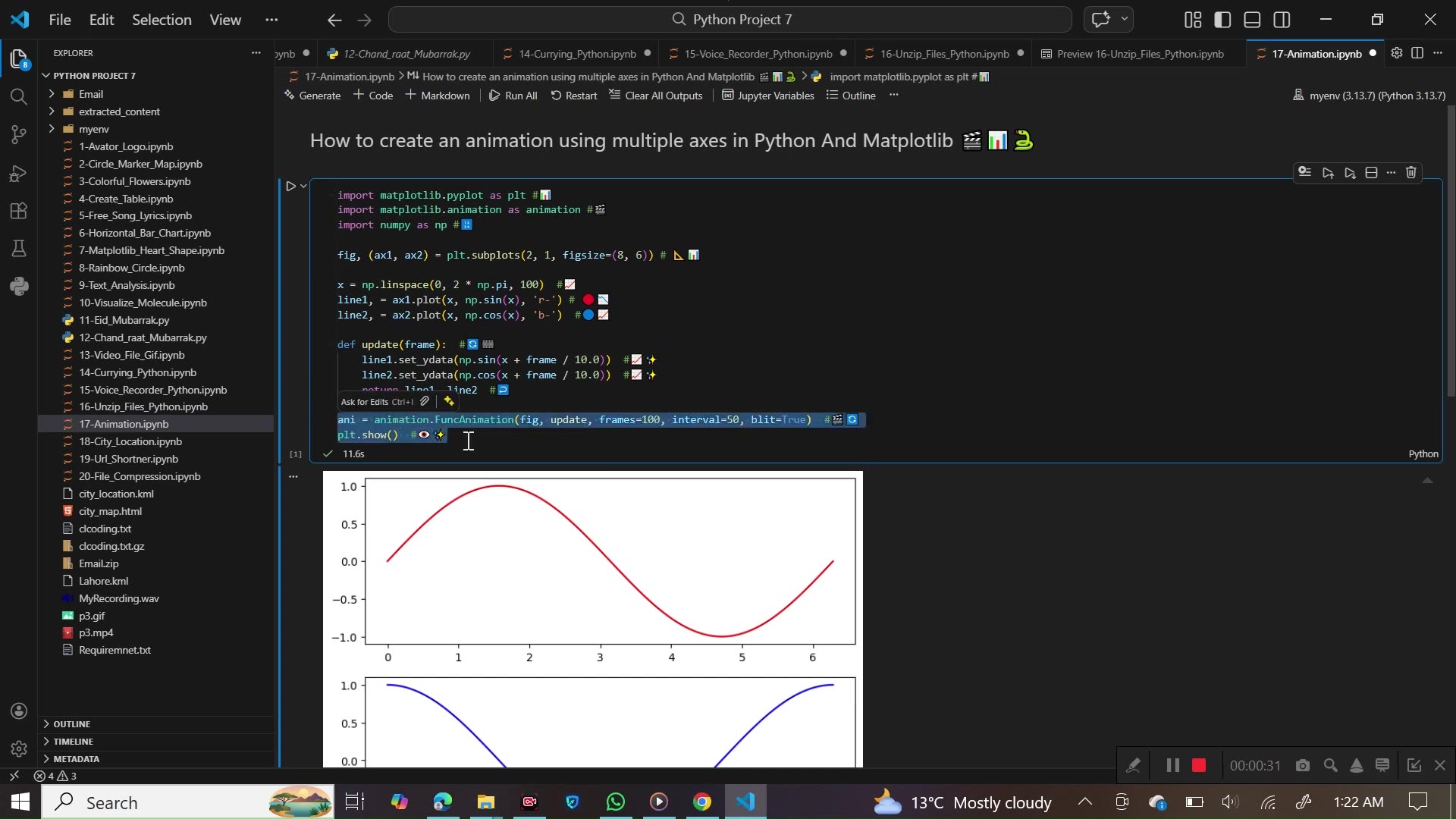The height and width of the screenshot is (819, 1456).
Task: Take a screenshot with recorder camera icon
Action: click(1303, 766)
